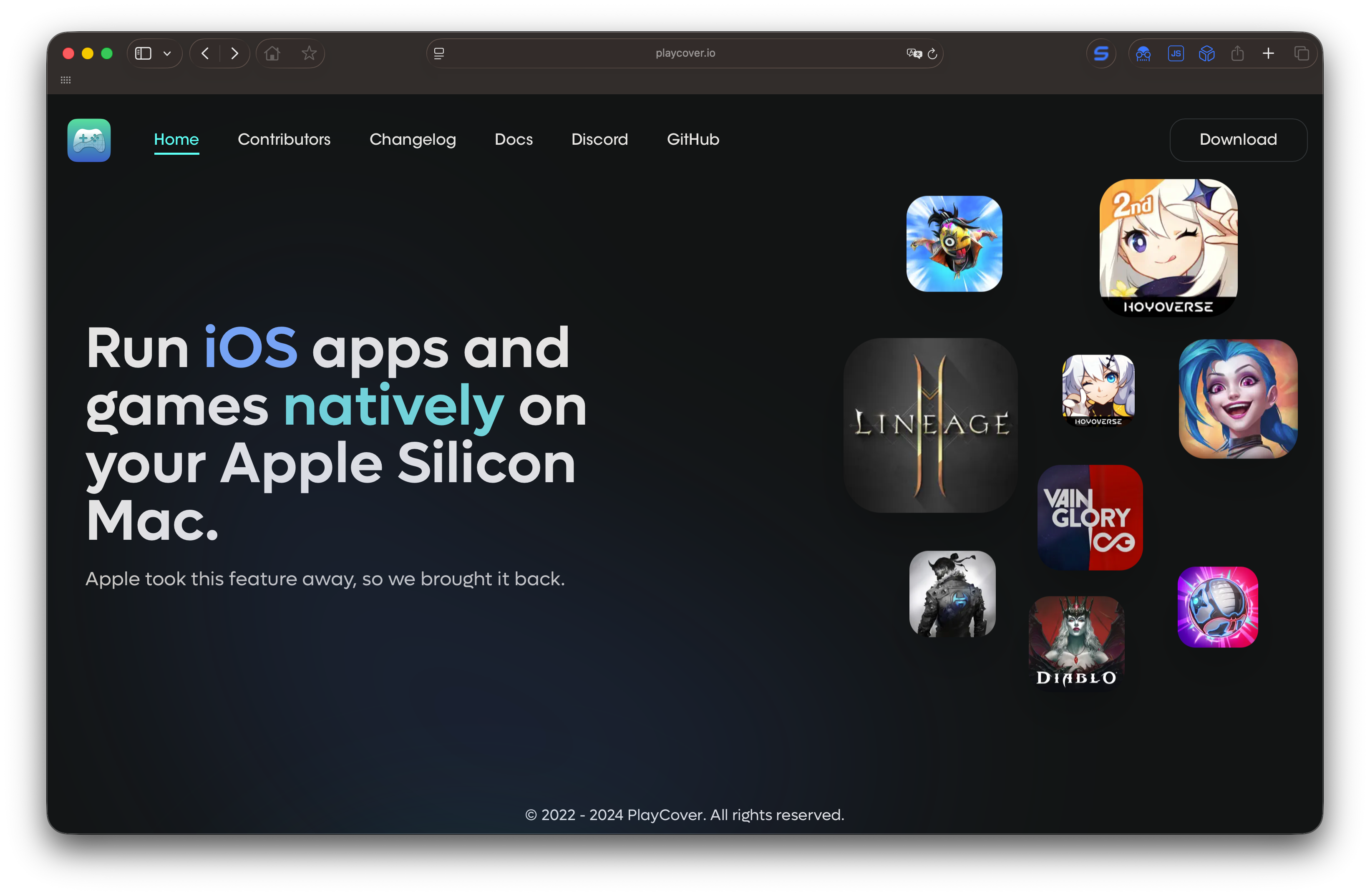Click the Download button

tap(1238, 140)
